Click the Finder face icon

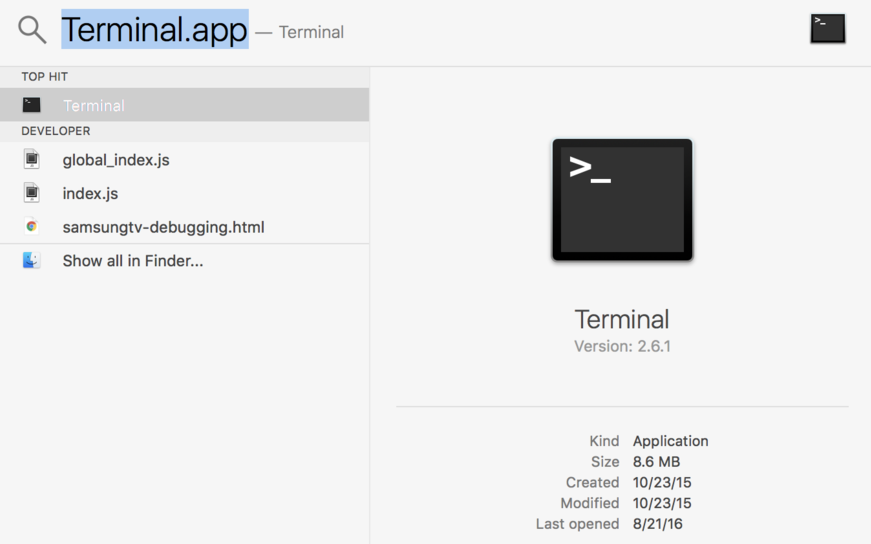(x=32, y=260)
